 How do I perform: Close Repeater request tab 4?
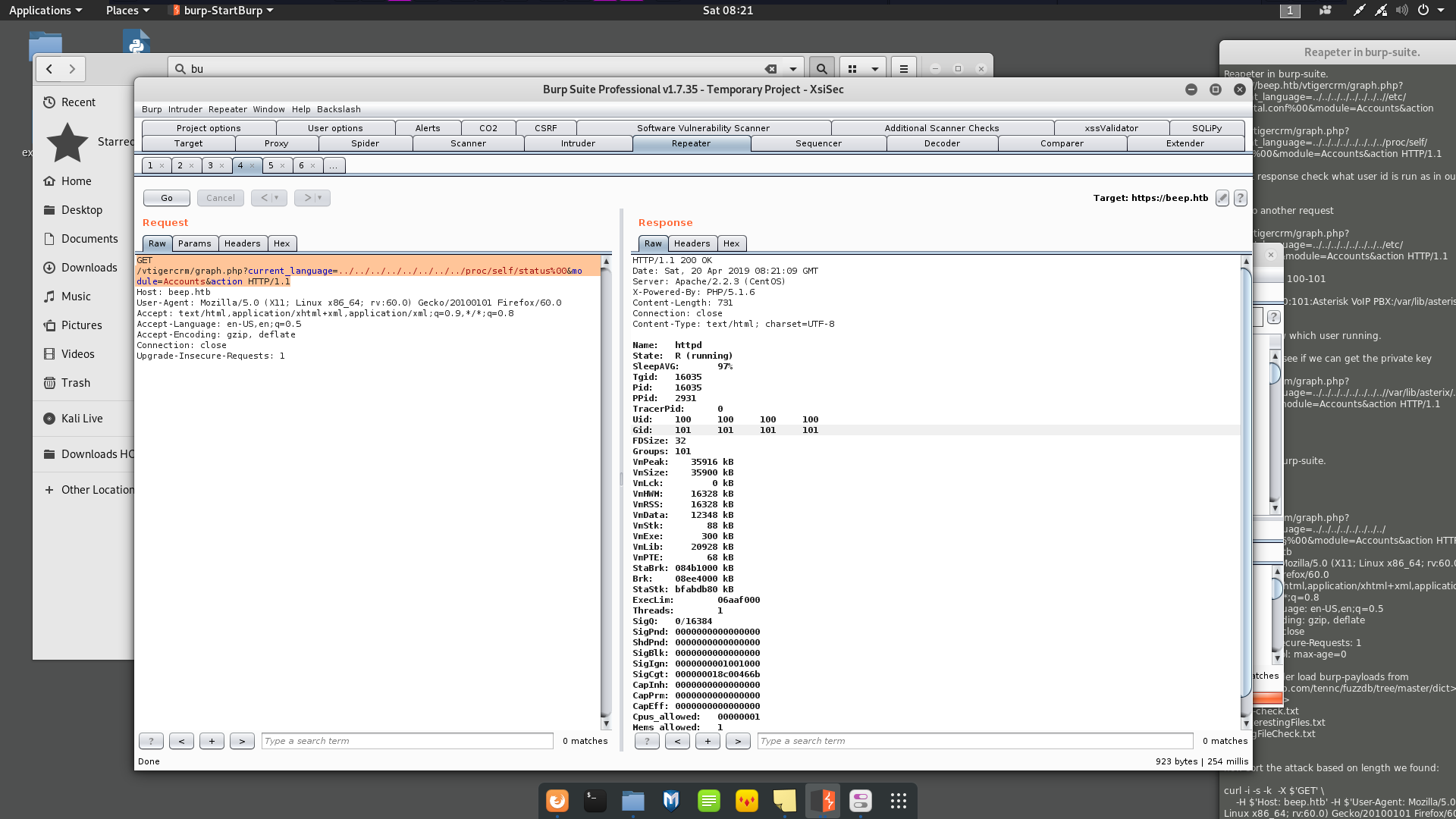(253, 165)
